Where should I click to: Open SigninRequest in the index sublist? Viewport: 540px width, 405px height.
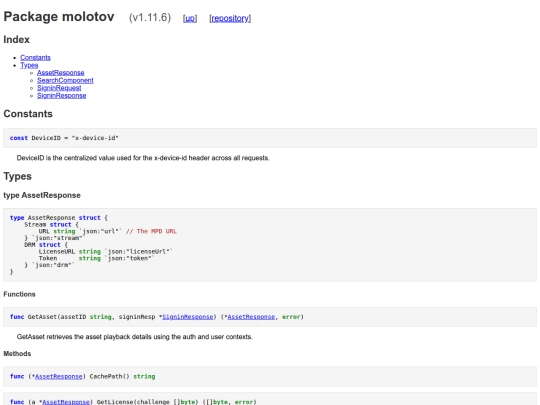[x=59, y=88]
